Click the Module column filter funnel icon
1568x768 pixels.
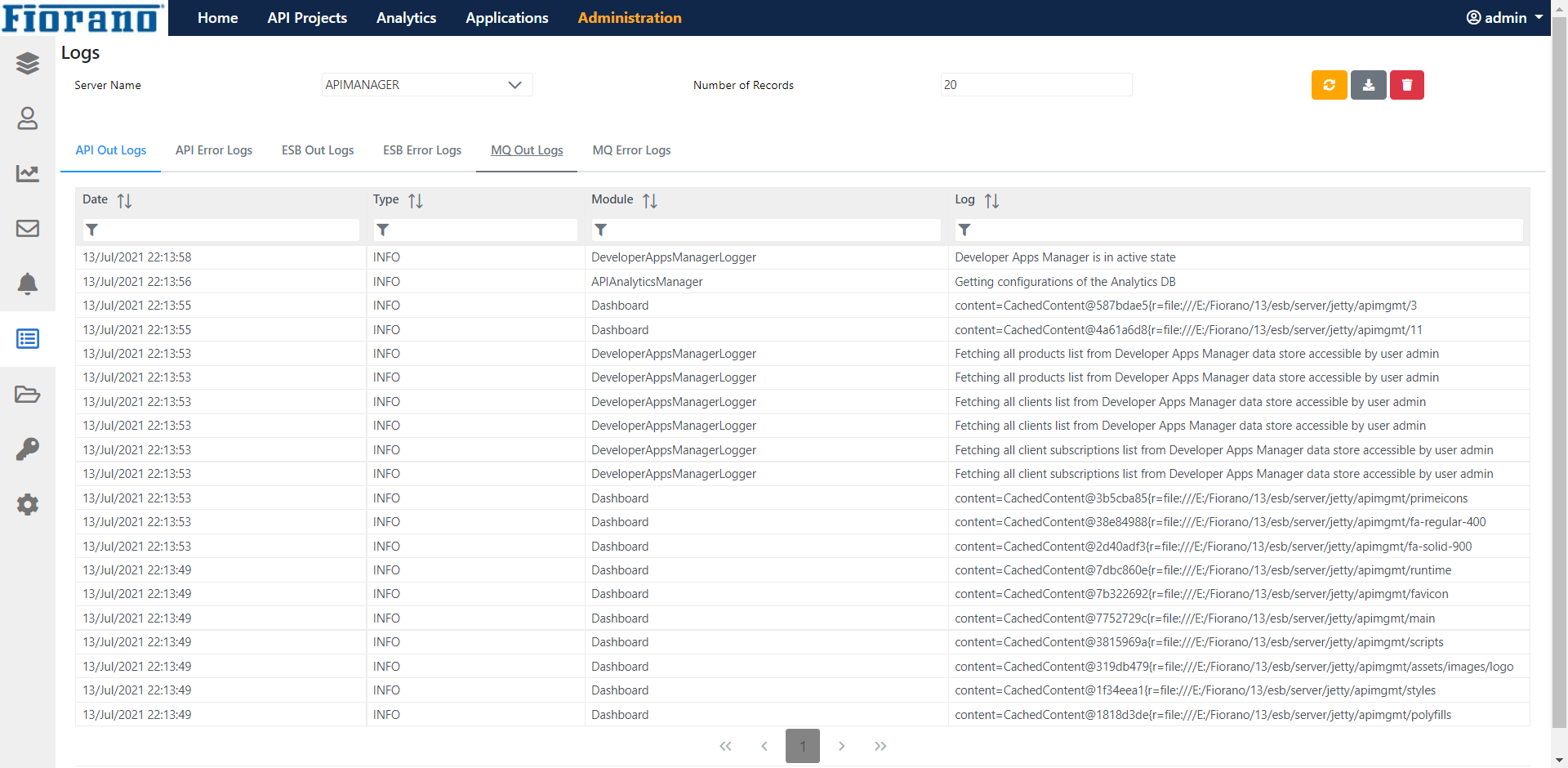pyautogui.click(x=601, y=230)
